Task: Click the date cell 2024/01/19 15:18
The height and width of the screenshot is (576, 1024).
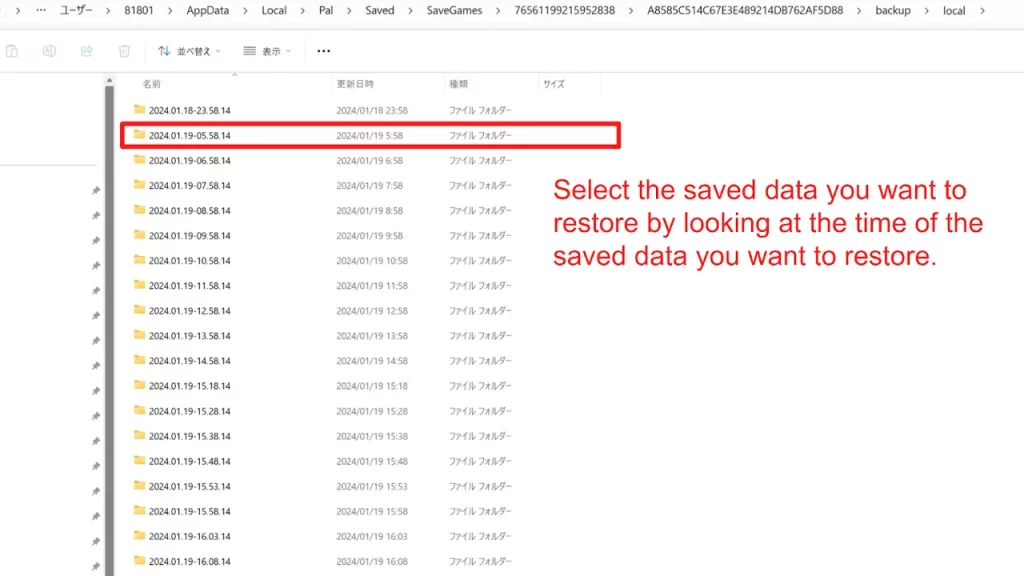Action: point(372,386)
